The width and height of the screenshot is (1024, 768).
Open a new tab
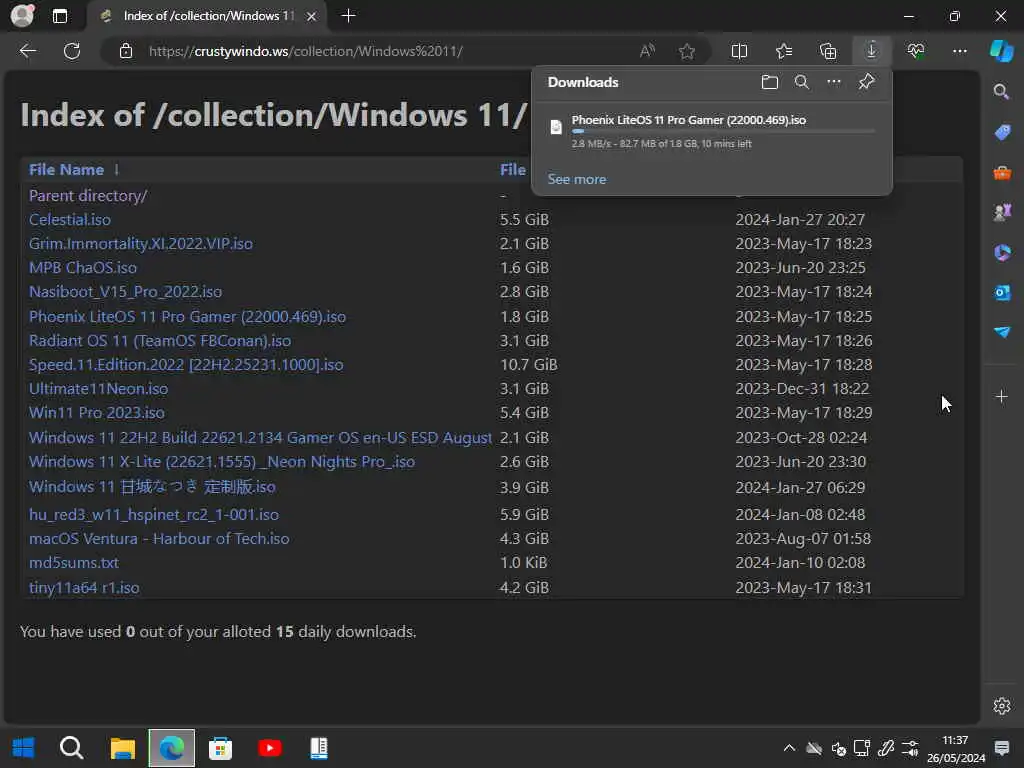click(348, 16)
